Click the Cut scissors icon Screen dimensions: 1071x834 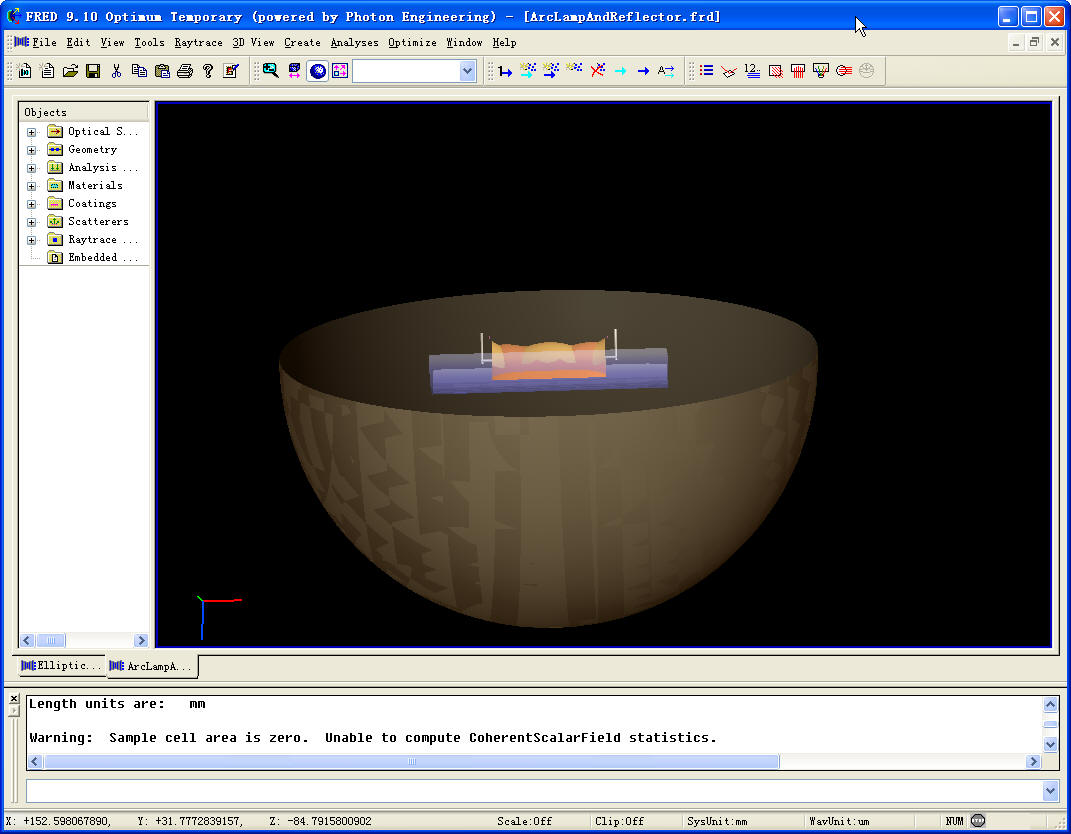(x=116, y=70)
